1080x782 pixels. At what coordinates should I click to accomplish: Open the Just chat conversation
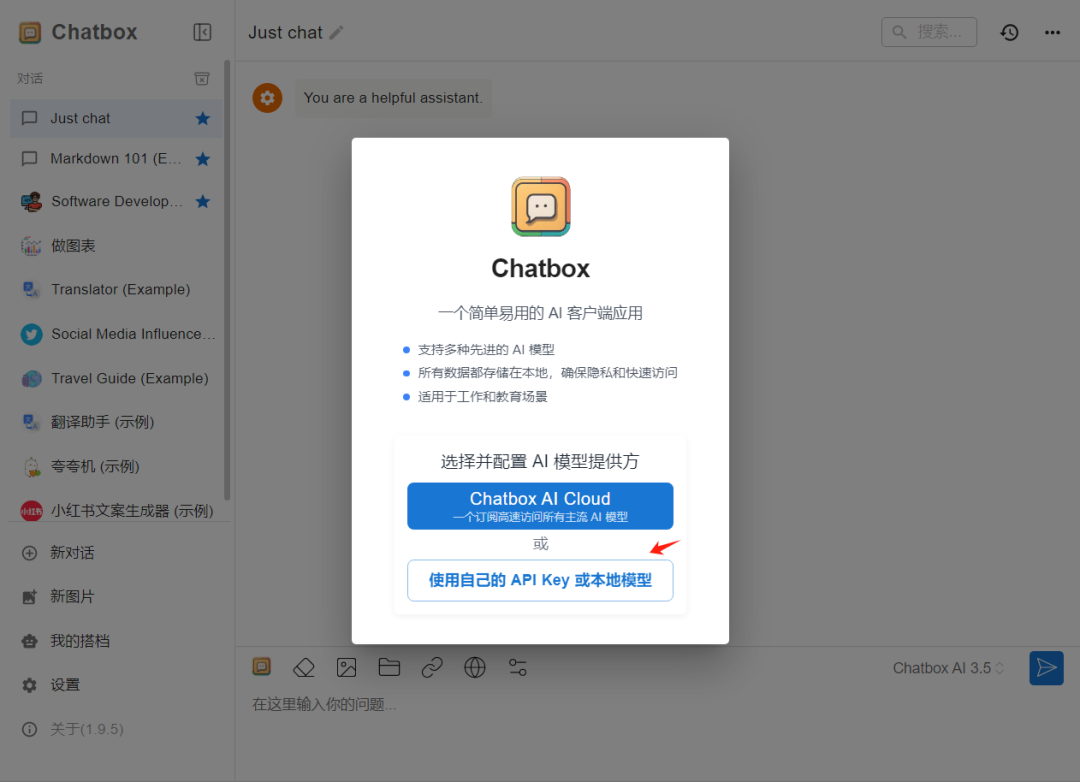(116, 119)
